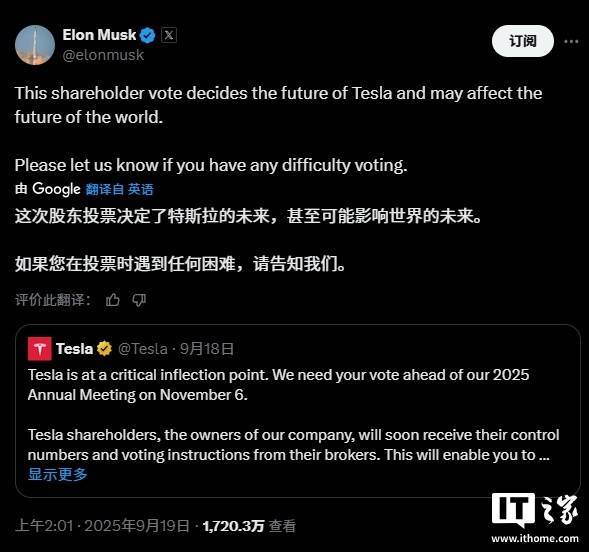Image resolution: width=589 pixels, height=552 pixels.
Task: Click the 订阅 subscribe button
Action: pyautogui.click(x=523, y=41)
